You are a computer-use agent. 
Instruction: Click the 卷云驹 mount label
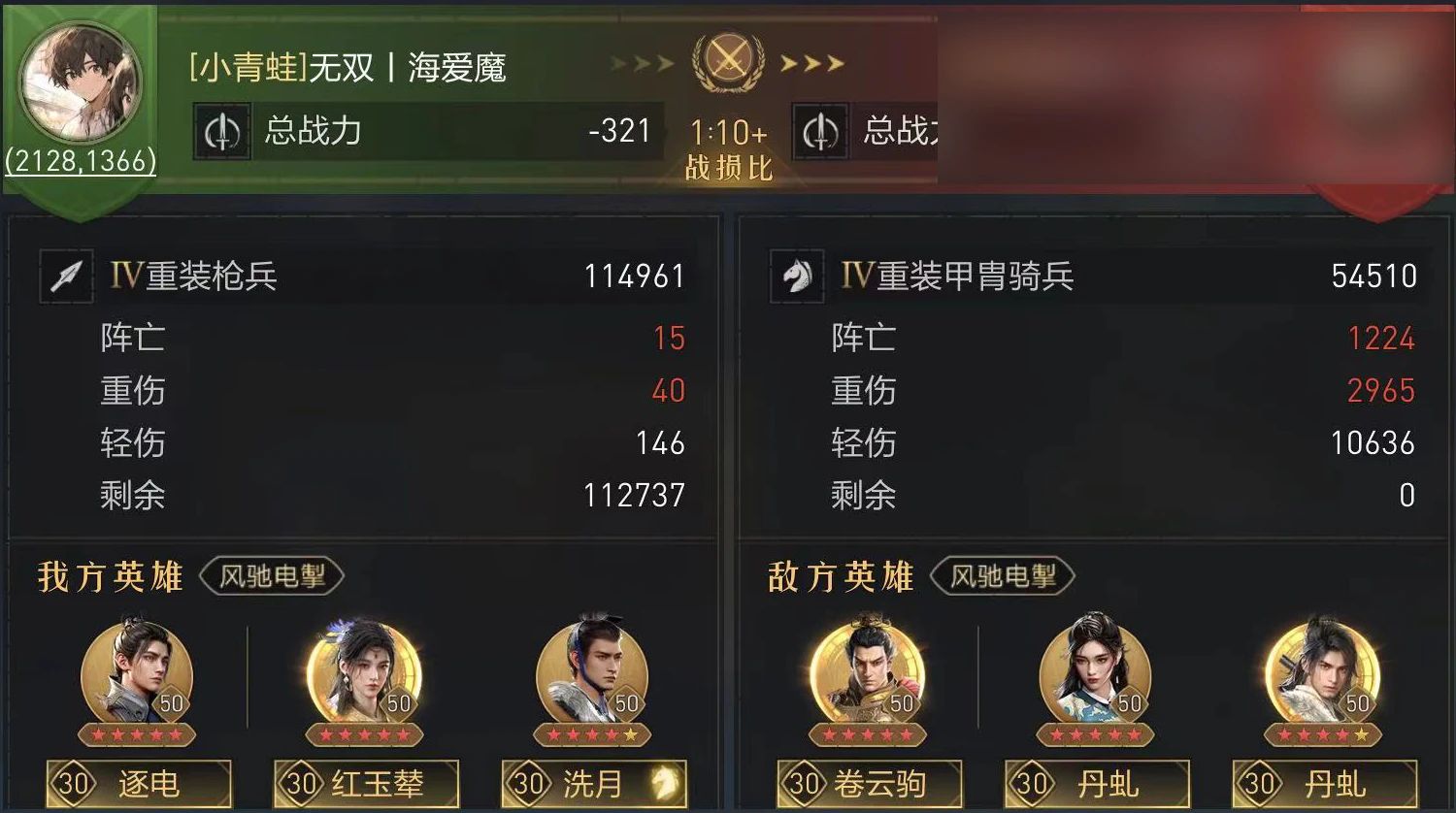[x=869, y=784]
